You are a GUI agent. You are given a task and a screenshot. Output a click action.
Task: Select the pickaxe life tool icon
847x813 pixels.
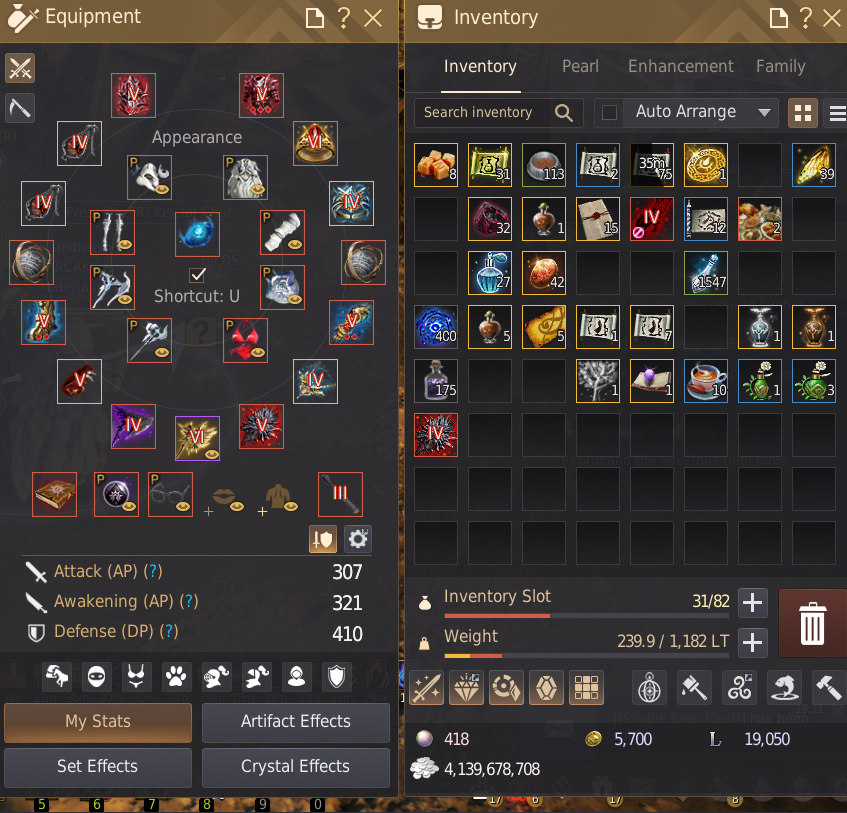pyautogui.click(x=20, y=108)
